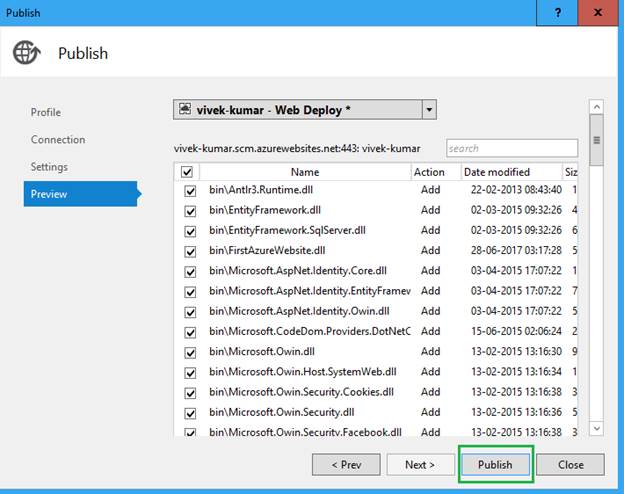Select the bin\Antlr3.Runtime.dll file name

pyautogui.click(x=261, y=189)
